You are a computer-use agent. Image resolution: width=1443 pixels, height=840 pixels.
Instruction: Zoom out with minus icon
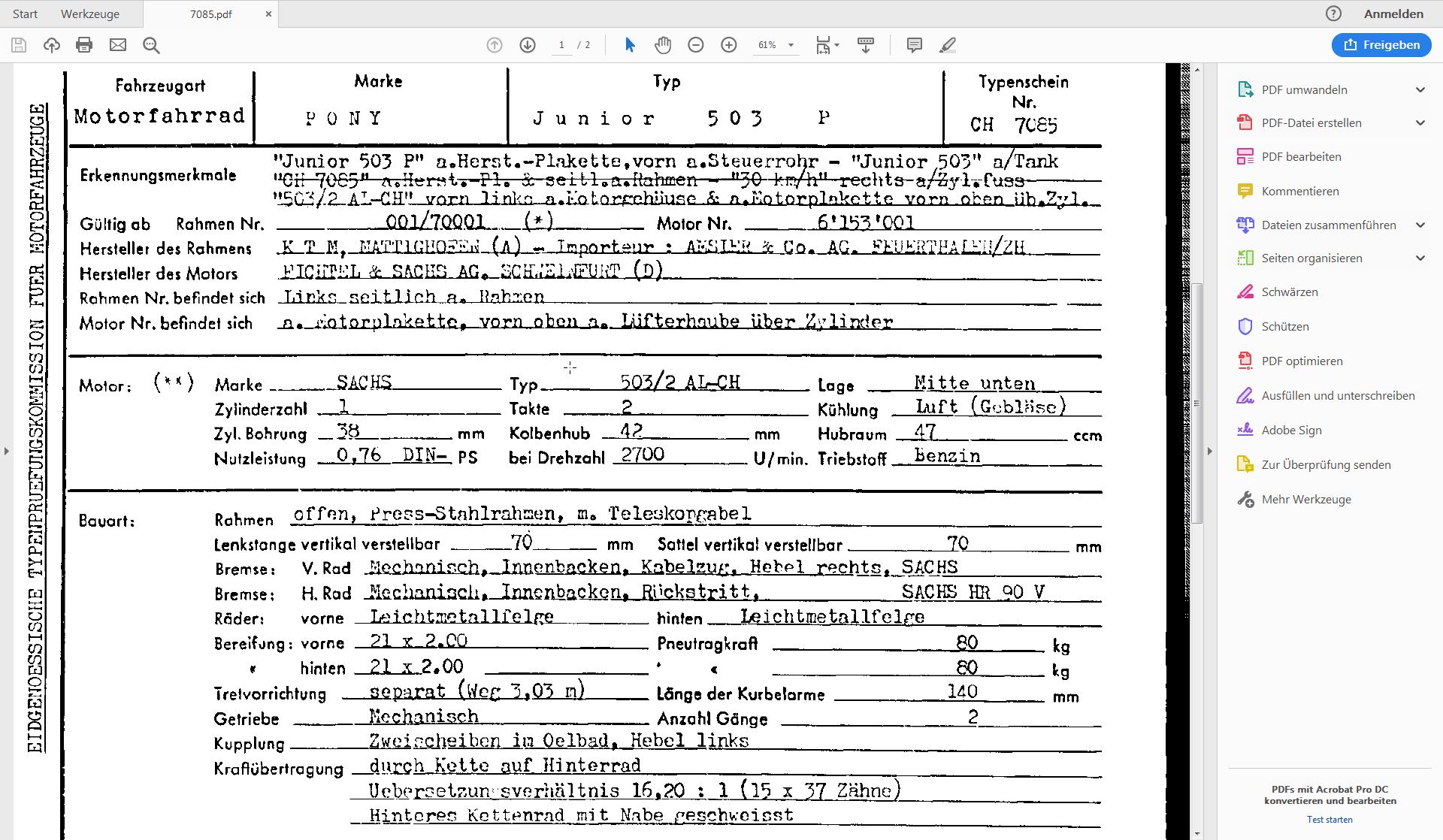pos(696,45)
